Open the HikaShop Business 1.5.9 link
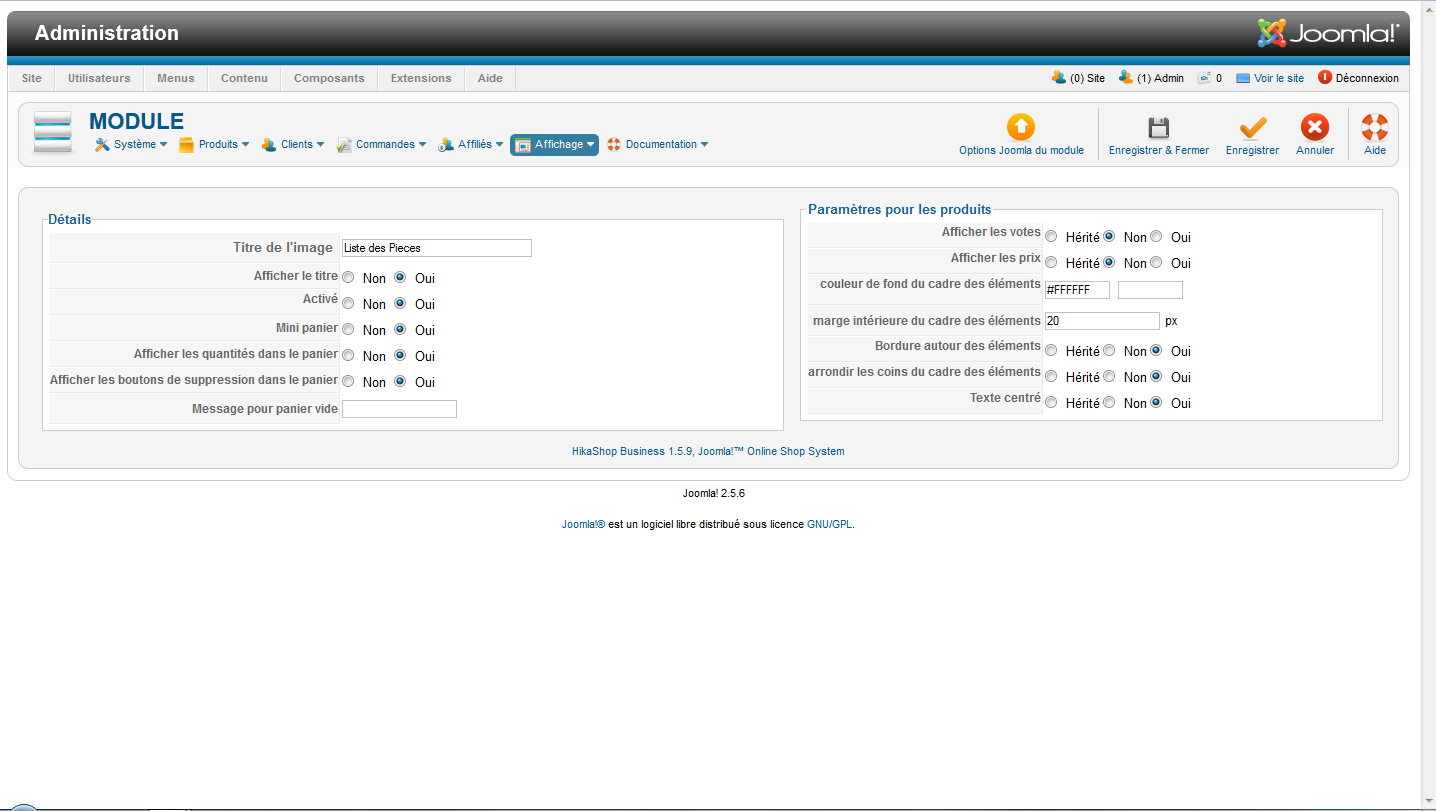The image size is (1436, 811). tap(632, 451)
